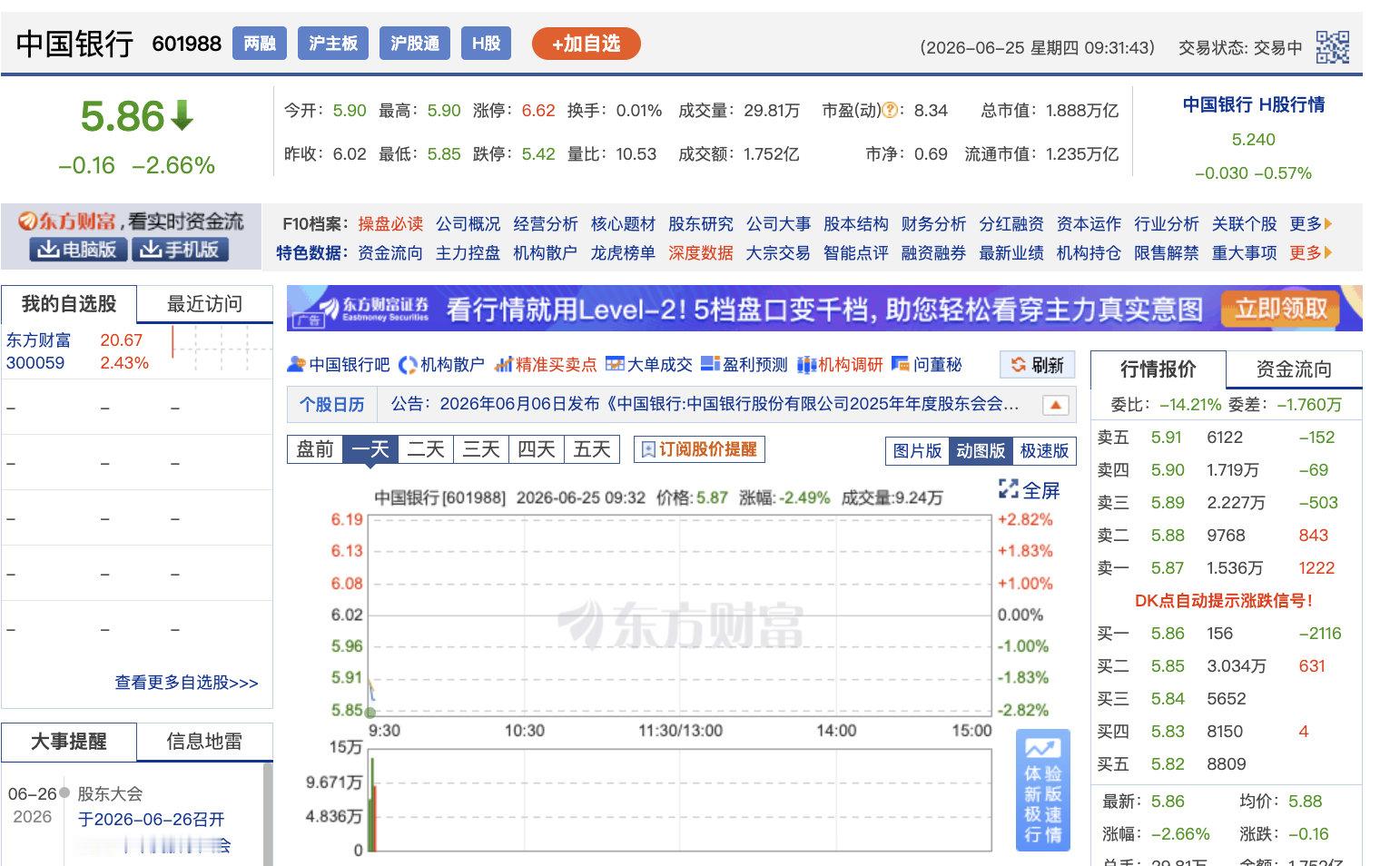Viewport: 1400px width, 866px height.
Task: Select the 行情报价 tab
Action: coord(1158,369)
